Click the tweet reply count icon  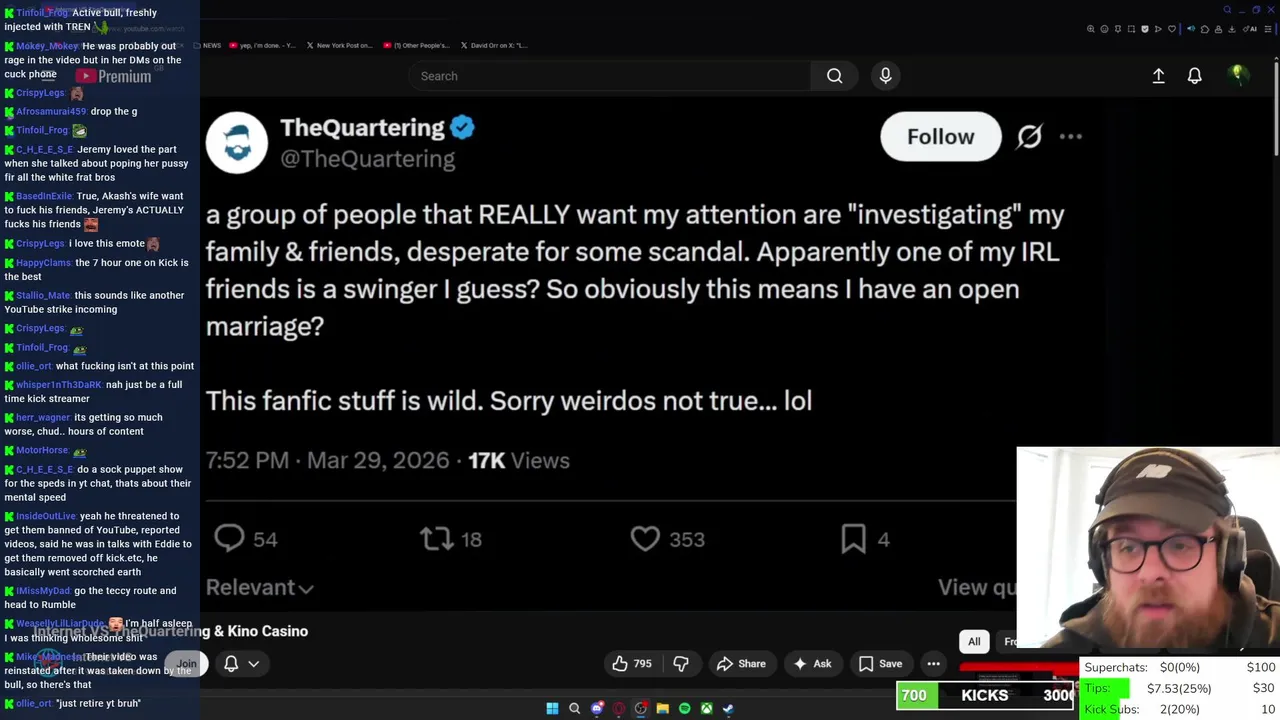pos(230,539)
